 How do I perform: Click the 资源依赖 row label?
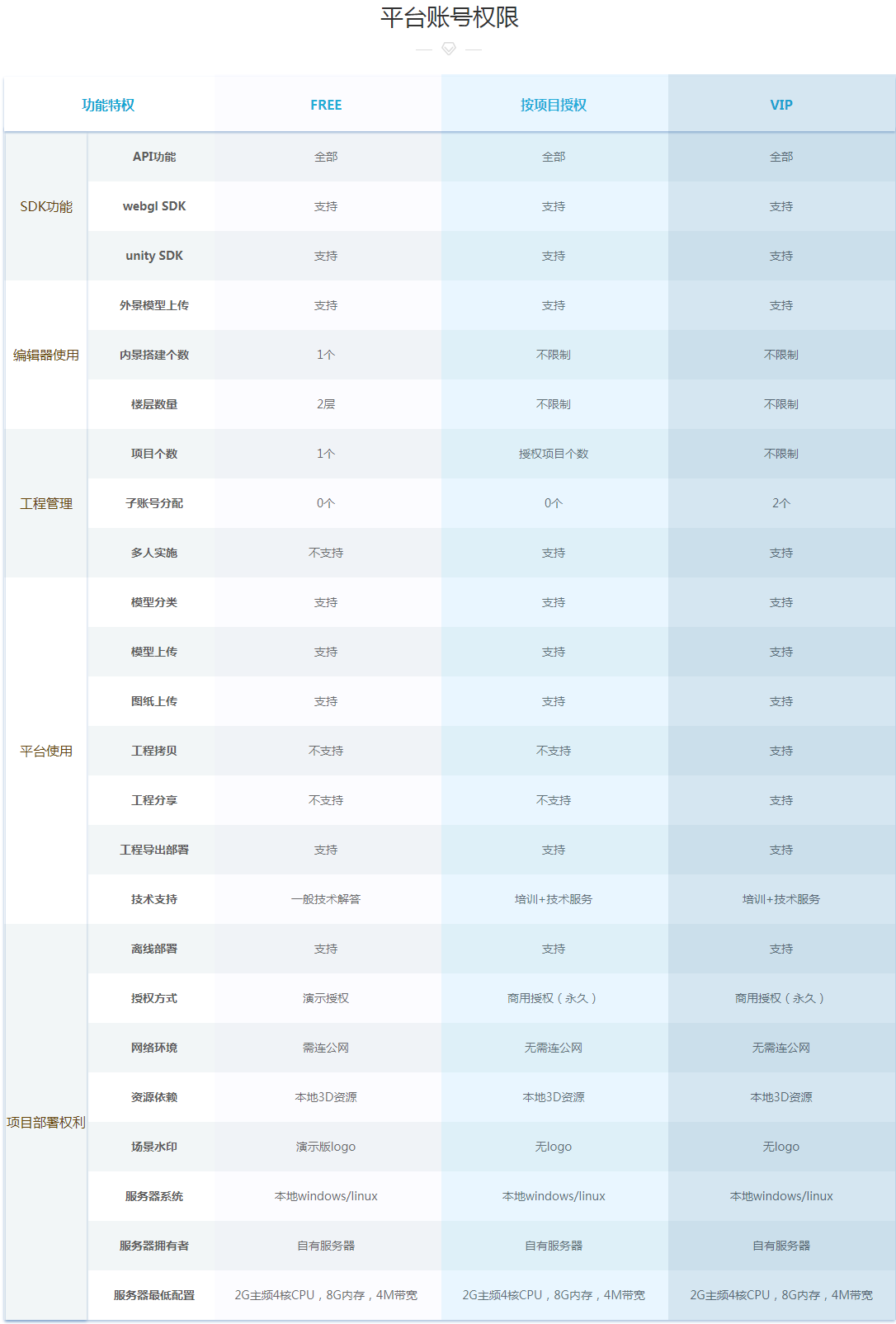coord(154,1097)
